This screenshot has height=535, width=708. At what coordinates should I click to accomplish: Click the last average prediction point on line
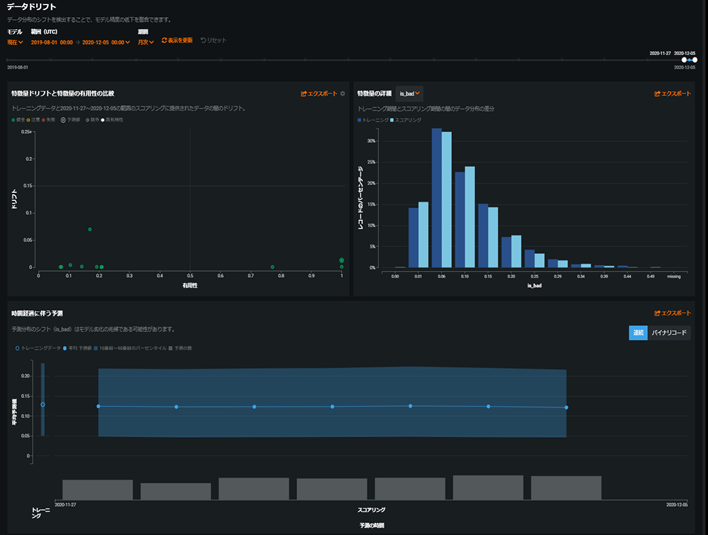(566, 407)
